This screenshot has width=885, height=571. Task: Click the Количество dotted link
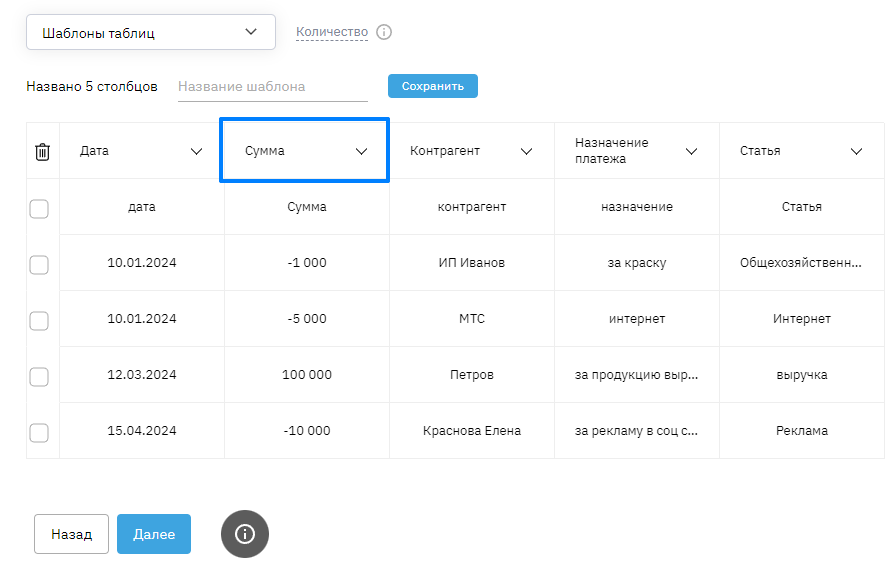(x=332, y=32)
